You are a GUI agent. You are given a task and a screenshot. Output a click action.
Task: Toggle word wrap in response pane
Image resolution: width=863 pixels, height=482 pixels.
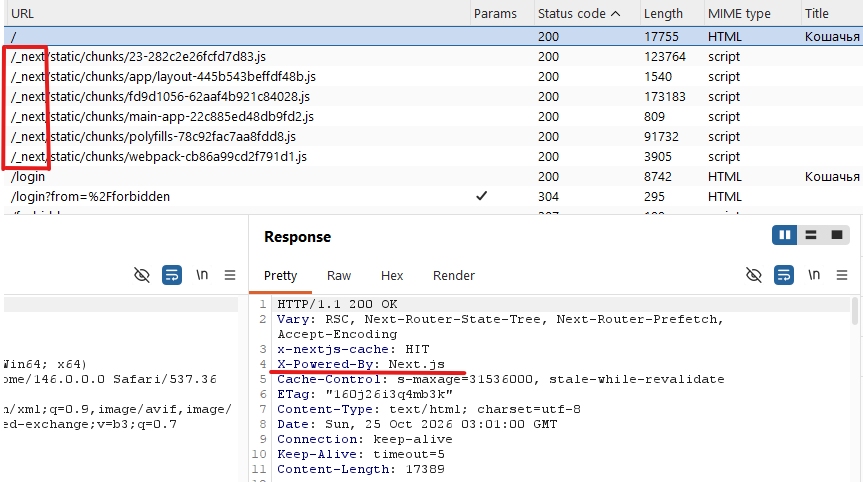tap(784, 275)
